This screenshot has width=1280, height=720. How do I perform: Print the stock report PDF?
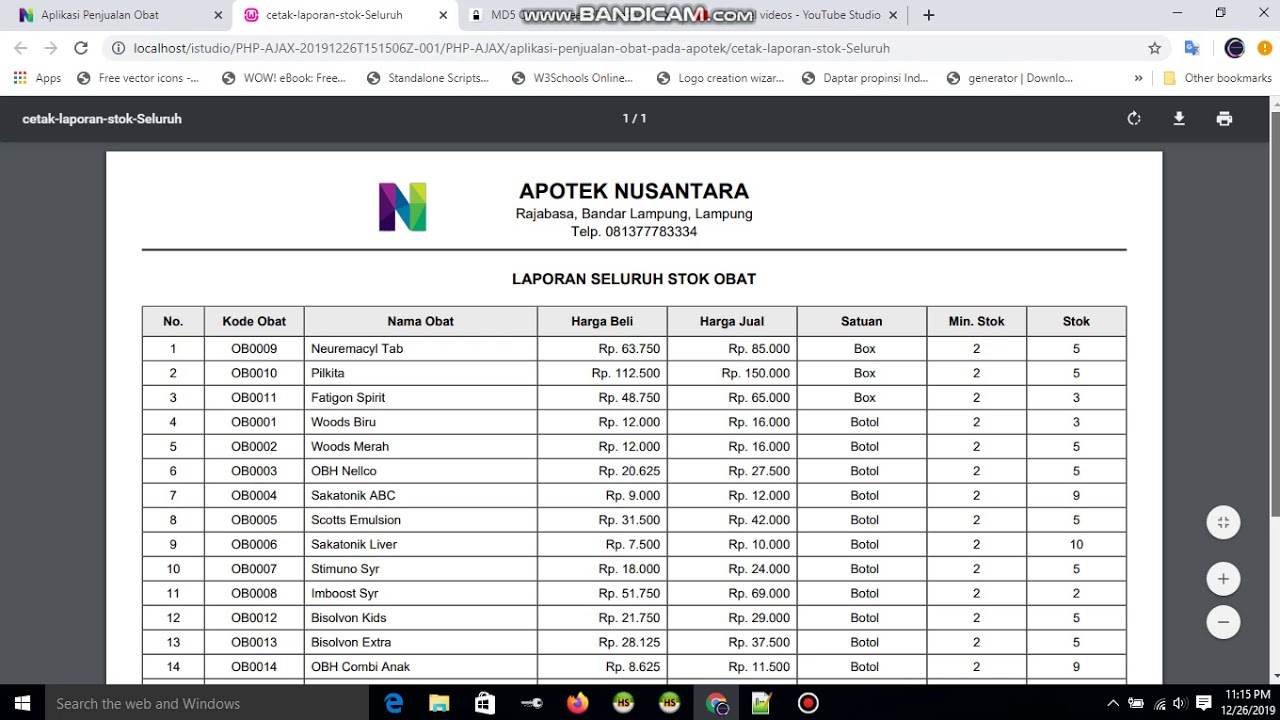coord(1224,118)
